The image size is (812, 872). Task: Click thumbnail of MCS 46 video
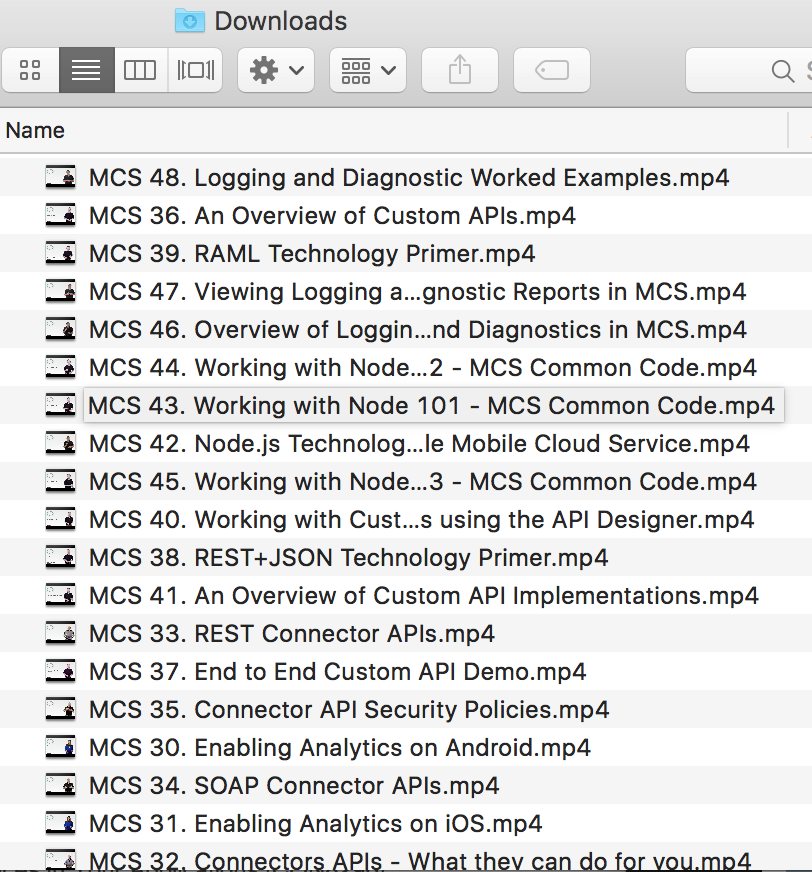click(x=60, y=329)
